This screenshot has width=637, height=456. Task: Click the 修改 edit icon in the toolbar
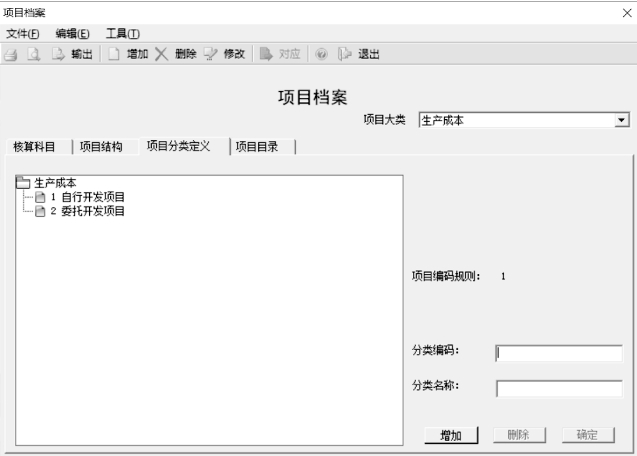coord(210,54)
